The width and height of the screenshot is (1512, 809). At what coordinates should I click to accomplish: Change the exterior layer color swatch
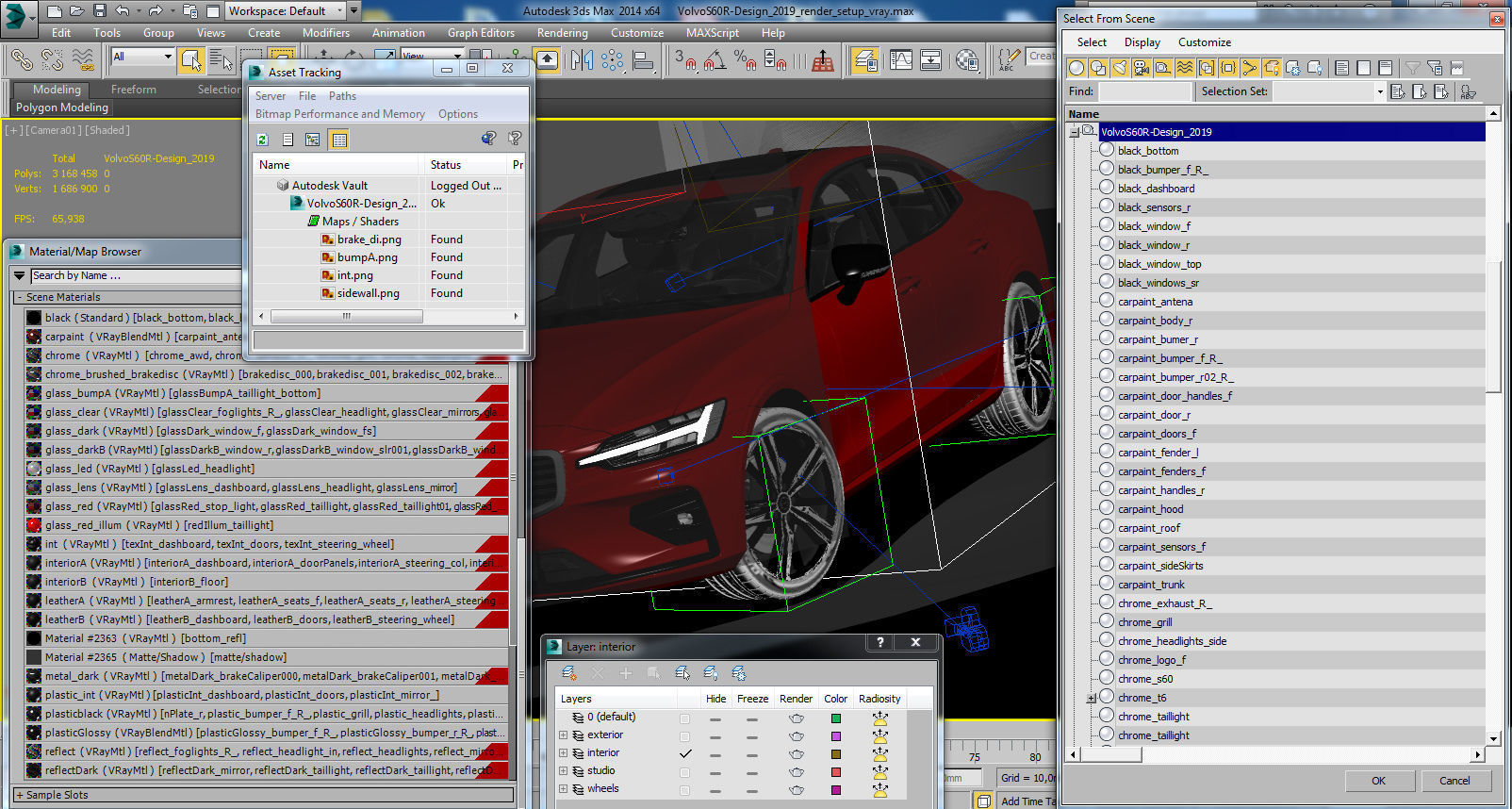(x=835, y=735)
